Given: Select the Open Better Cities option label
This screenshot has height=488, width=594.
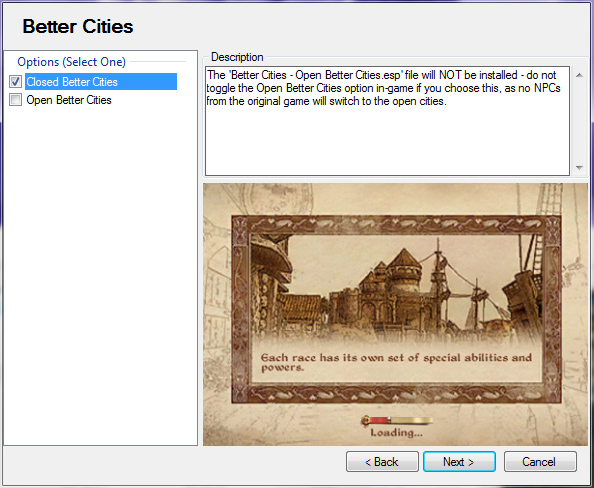Looking at the screenshot, I should tap(69, 100).
